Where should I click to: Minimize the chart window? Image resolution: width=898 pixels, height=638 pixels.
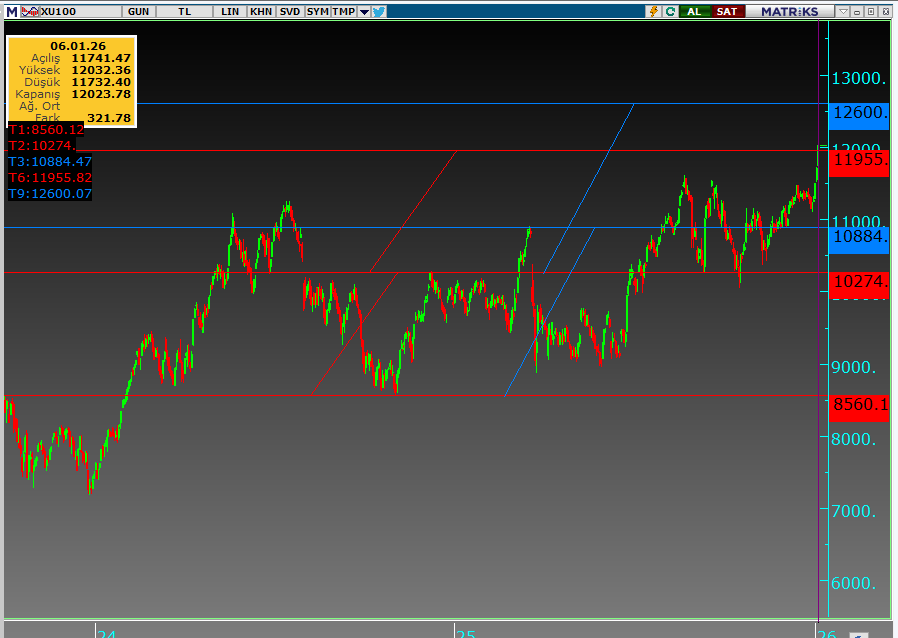pyautogui.click(x=857, y=11)
